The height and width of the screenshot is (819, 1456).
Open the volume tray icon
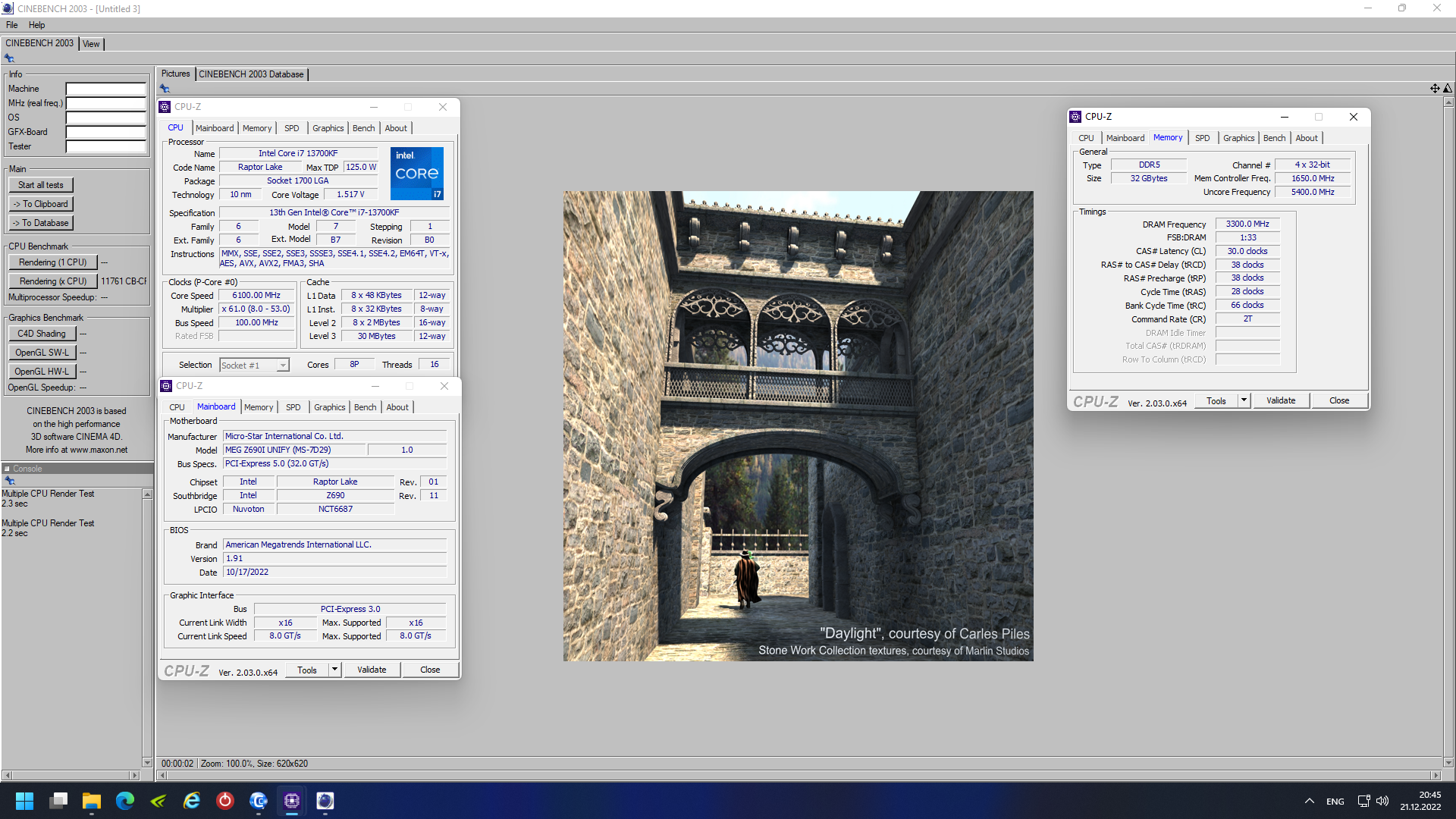click(x=1382, y=801)
